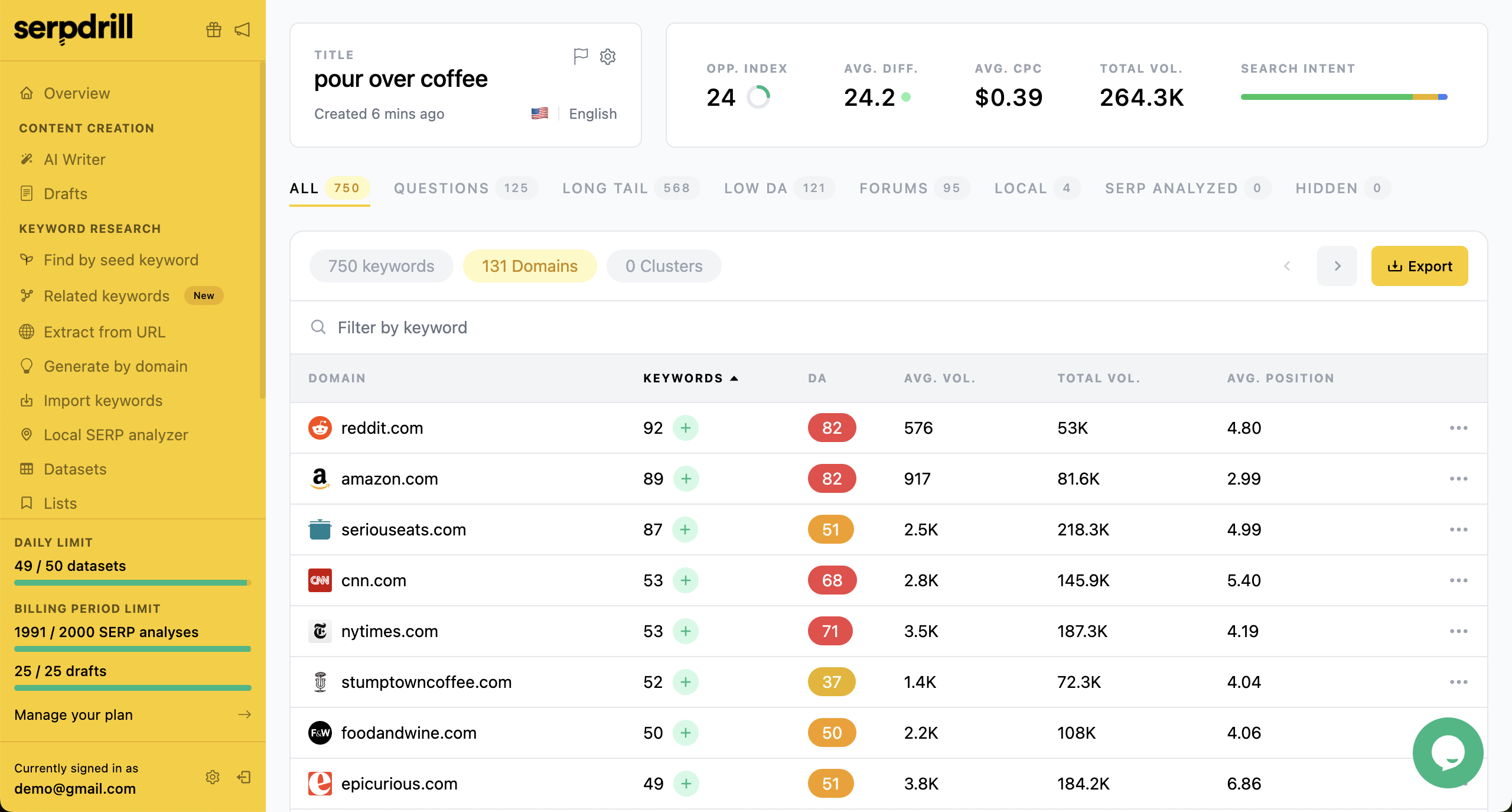
Task: Select the QUESTIONS 125 tab
Action: (x=462, y=188)
